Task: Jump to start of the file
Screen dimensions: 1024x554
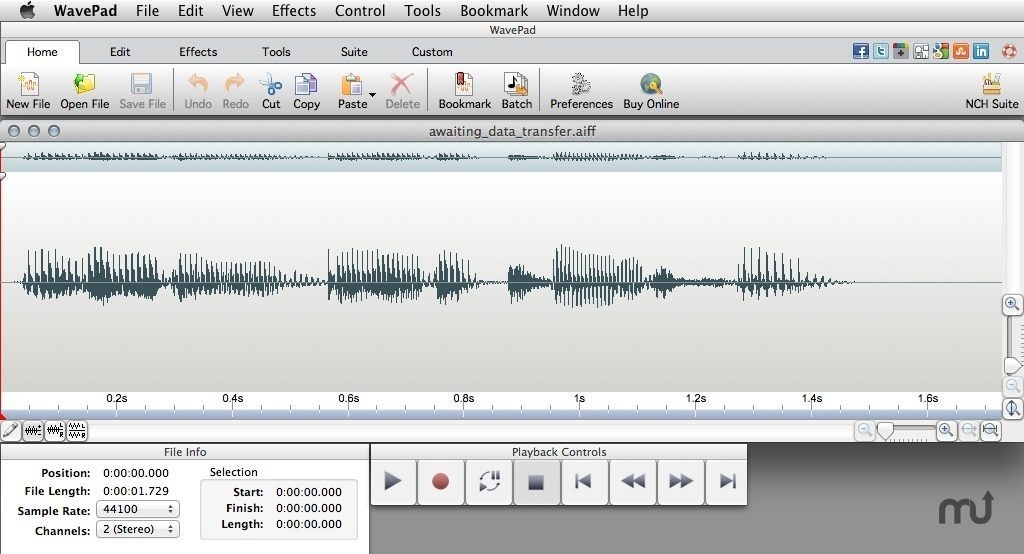Action: point(584,481)
